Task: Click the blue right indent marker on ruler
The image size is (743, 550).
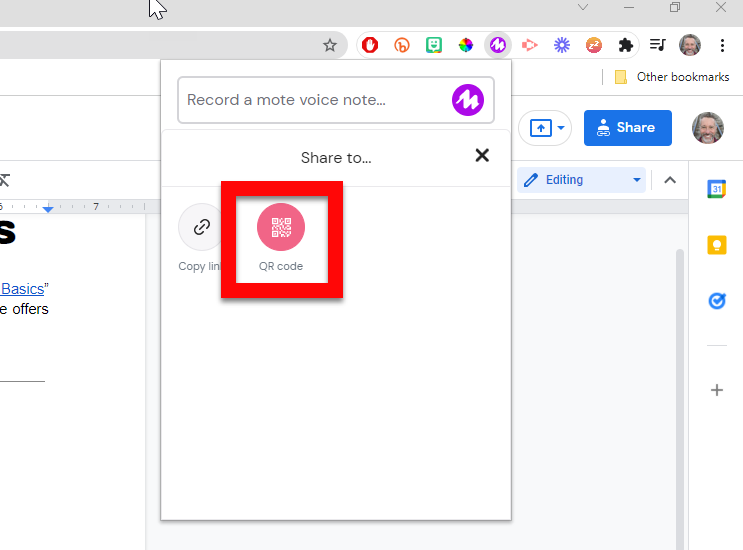Action: coord(48,208)
